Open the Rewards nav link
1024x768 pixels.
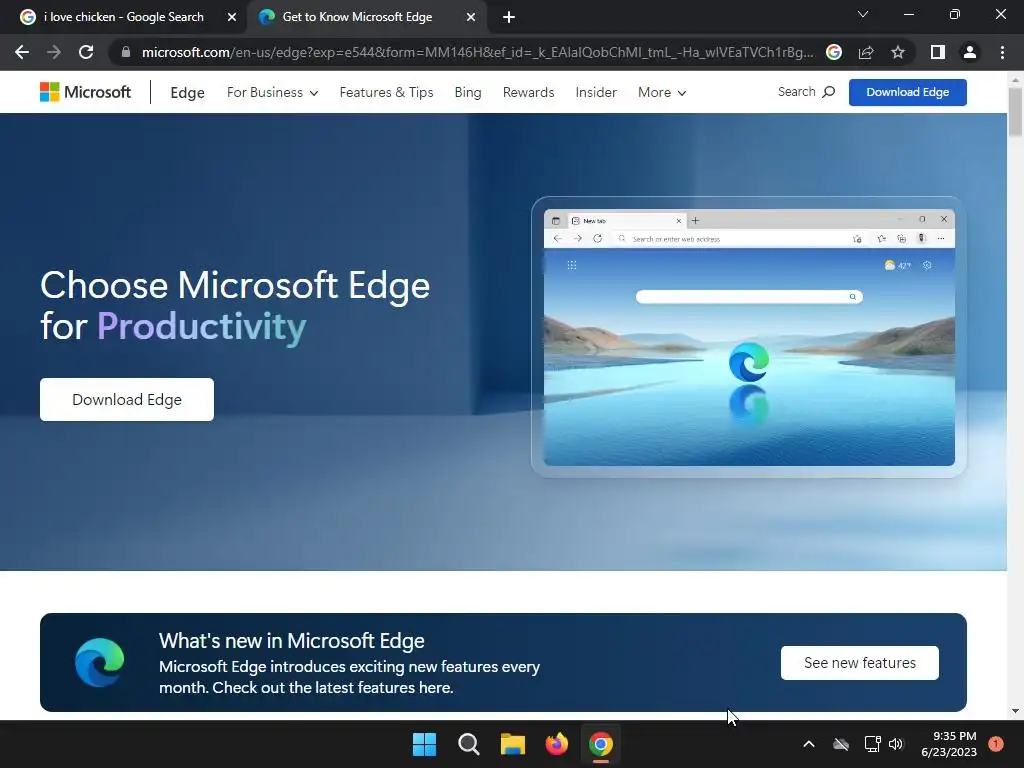(x=528, y=93)
